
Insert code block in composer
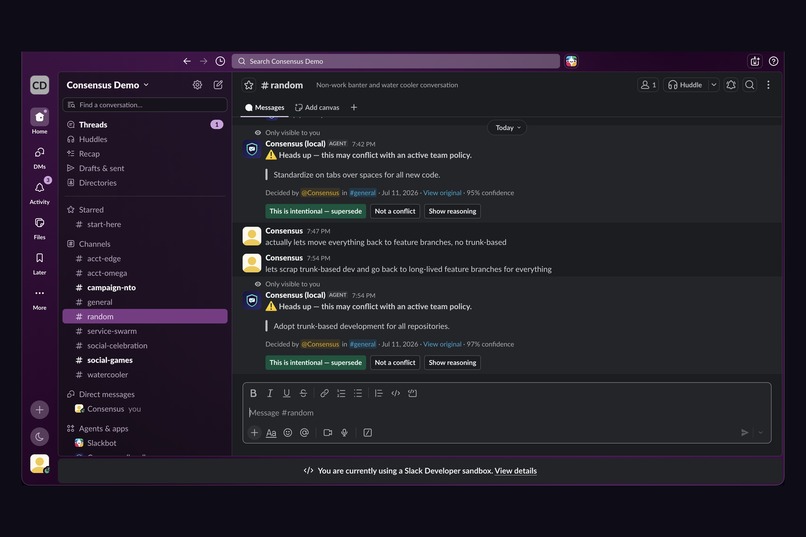(412, 393)
